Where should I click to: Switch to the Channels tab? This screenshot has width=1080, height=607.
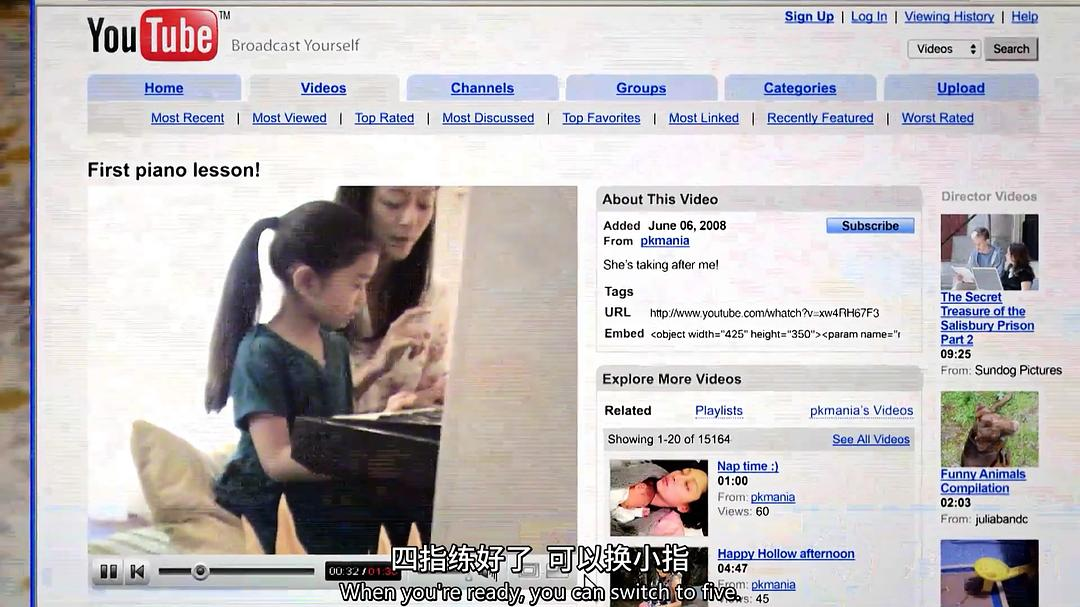click(482, 88)
